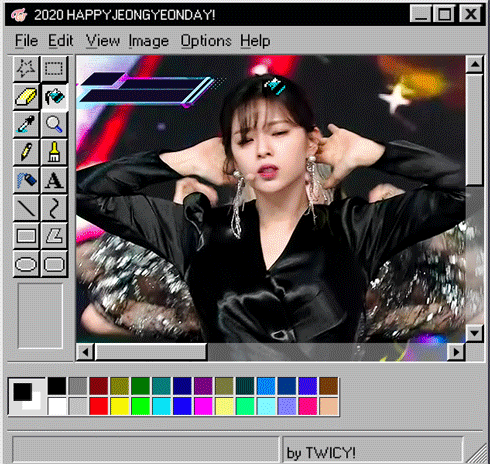
Task: Pick the teal color swatch
Action: (x=161, y=386)
